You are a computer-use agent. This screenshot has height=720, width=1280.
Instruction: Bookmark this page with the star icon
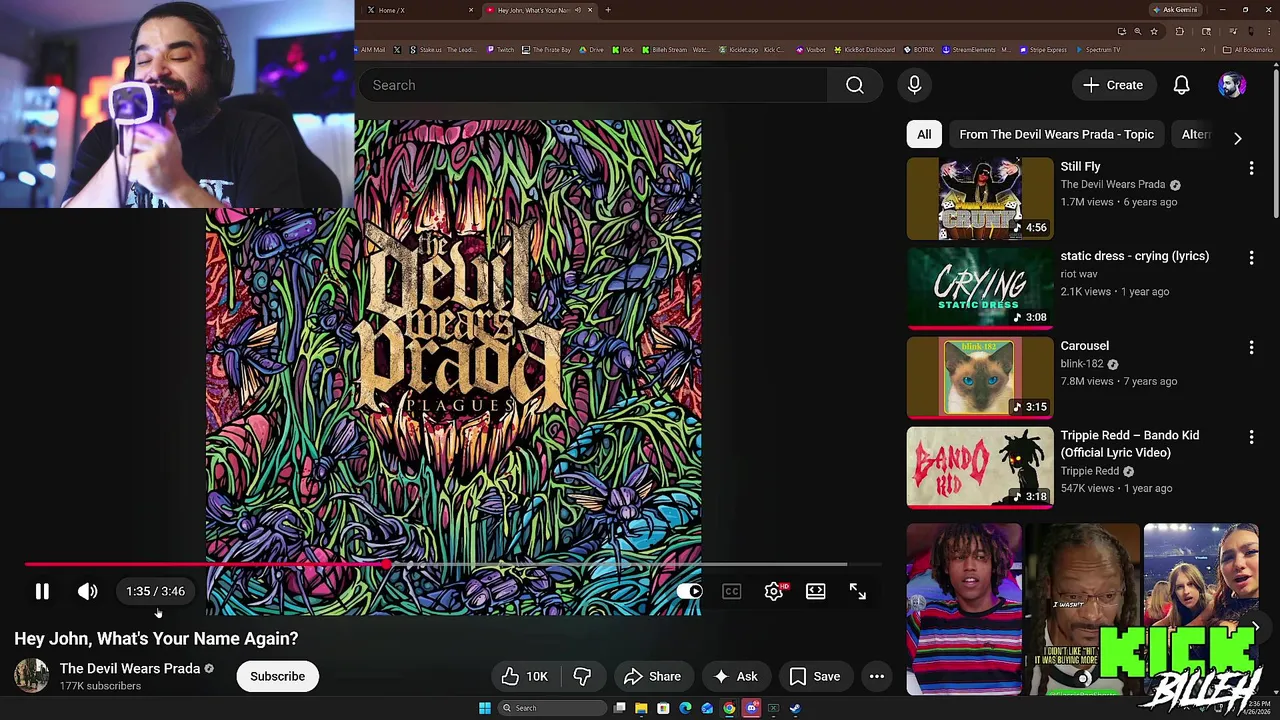pyautogui.click(x=1154, y=31)
